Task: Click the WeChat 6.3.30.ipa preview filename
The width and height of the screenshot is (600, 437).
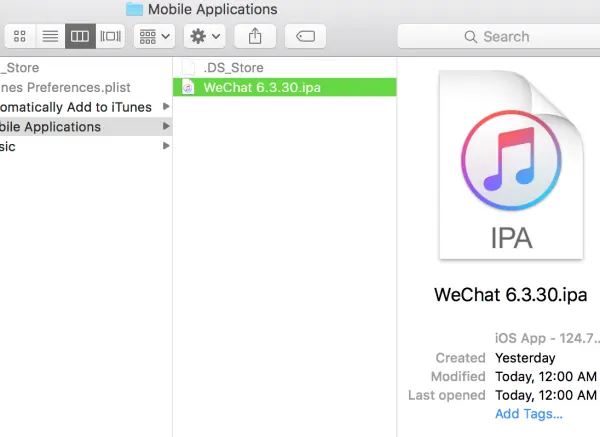Action: [x=510, y=295]
